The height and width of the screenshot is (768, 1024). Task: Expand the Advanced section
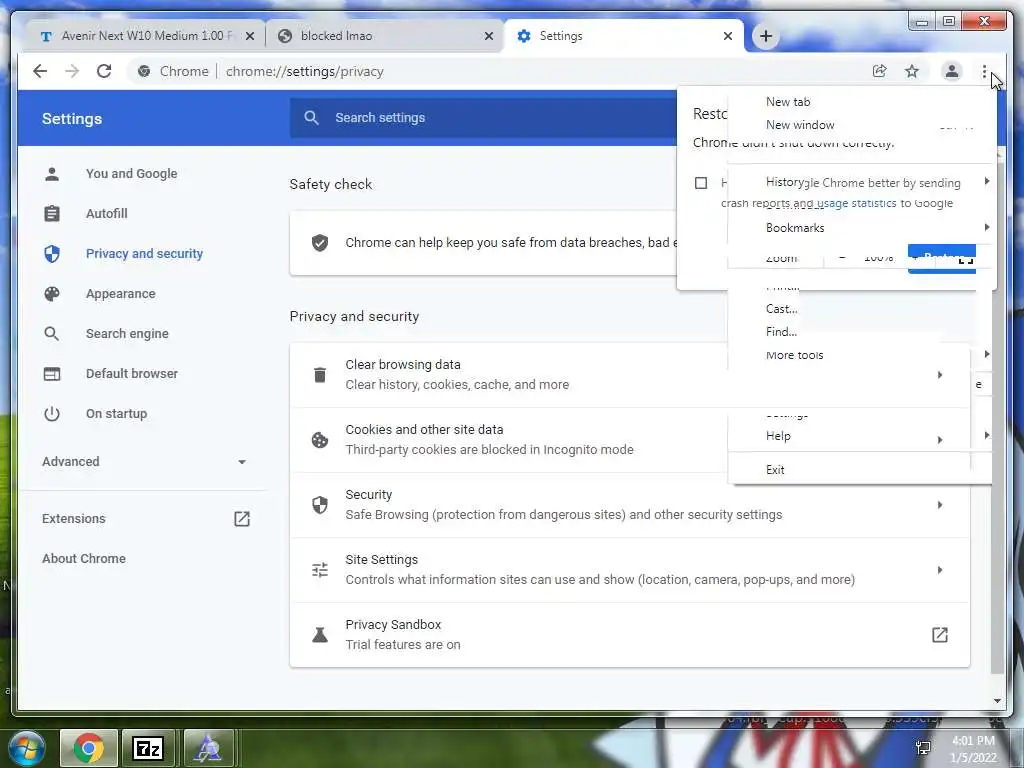144,462
